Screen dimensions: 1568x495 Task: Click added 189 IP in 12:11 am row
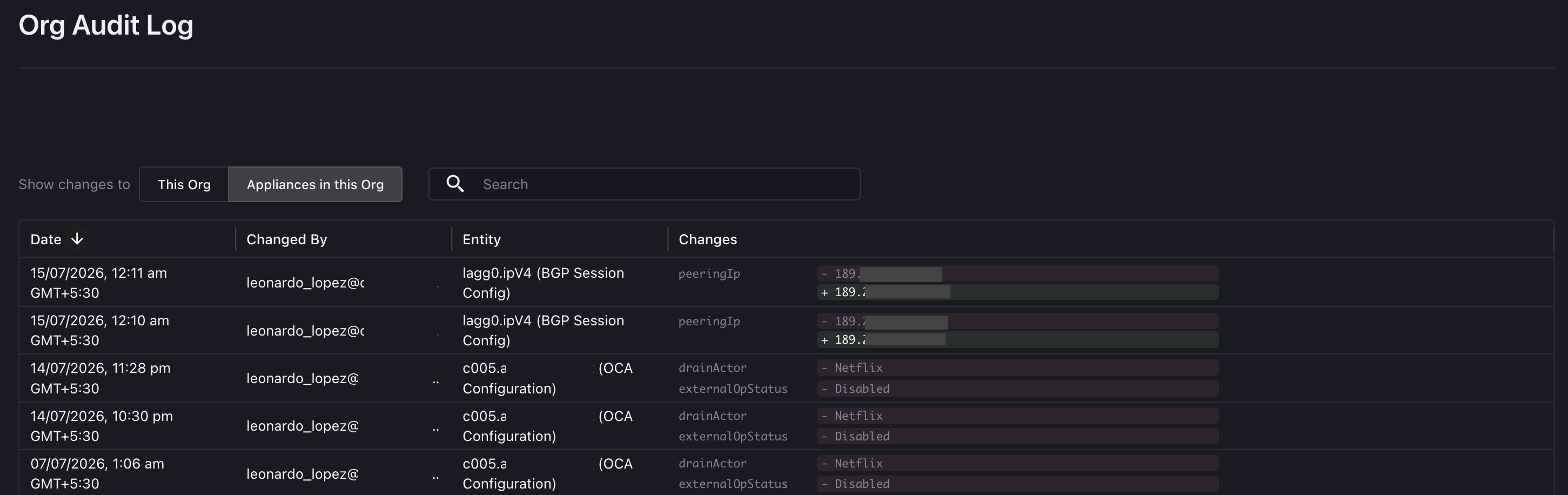1018,292
